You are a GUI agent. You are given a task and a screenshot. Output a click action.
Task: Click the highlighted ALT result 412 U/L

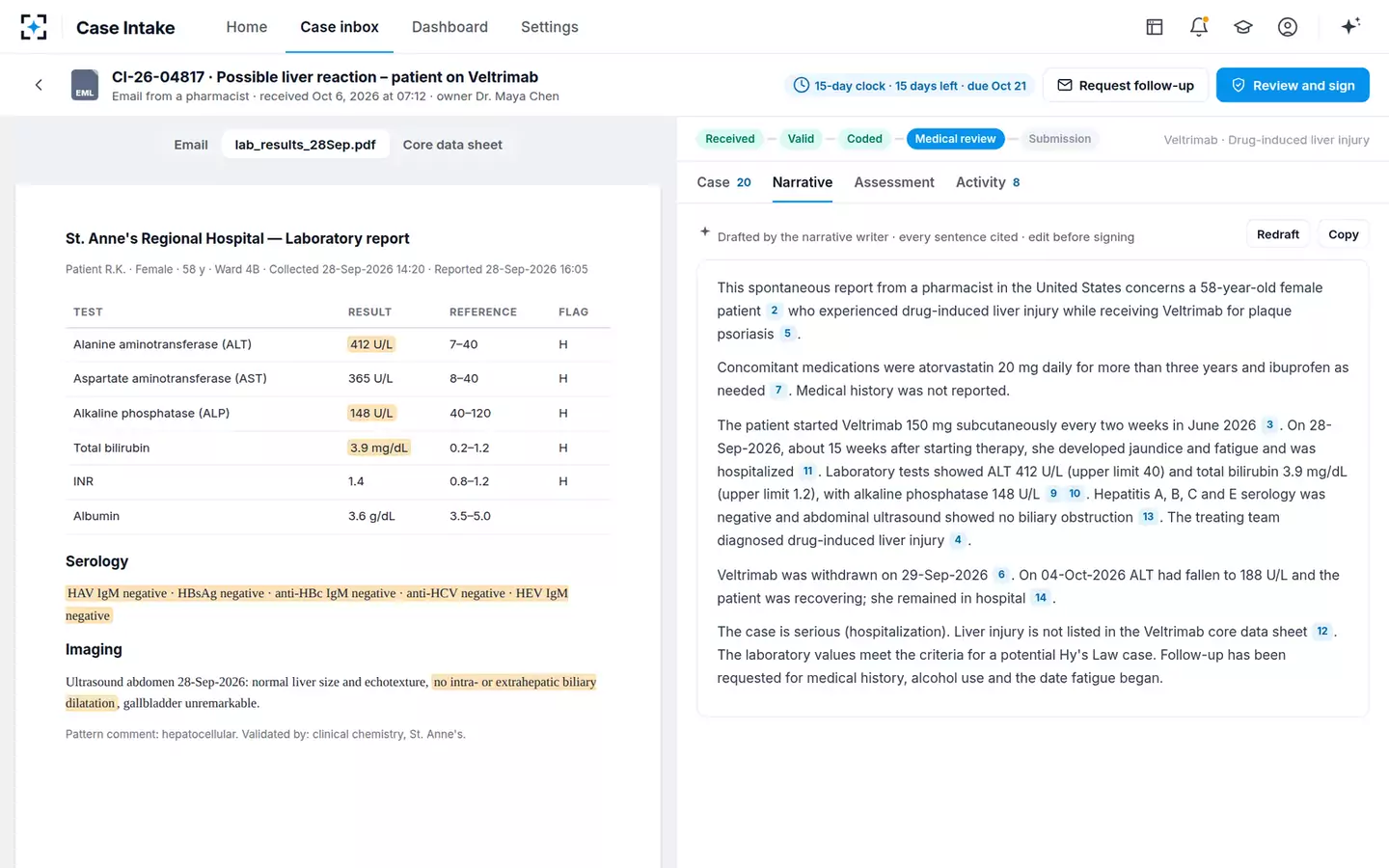click(x=371, y=344)
